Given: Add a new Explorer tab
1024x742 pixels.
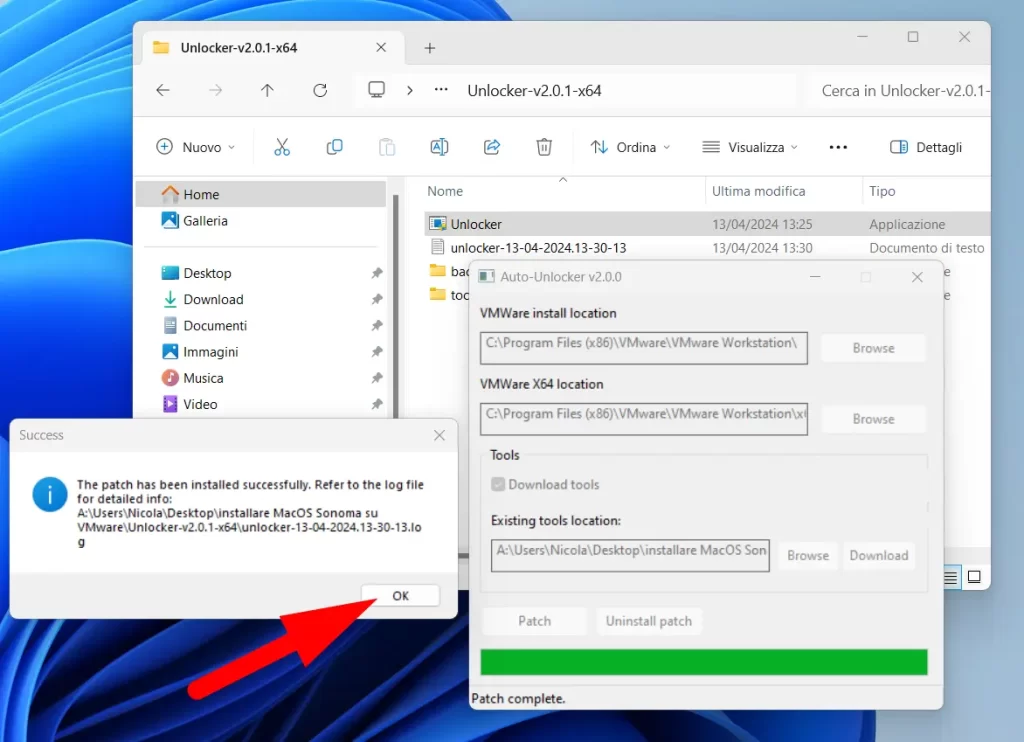Looking at the screenshot, I should pyautogui.click(x=430, y=48).
